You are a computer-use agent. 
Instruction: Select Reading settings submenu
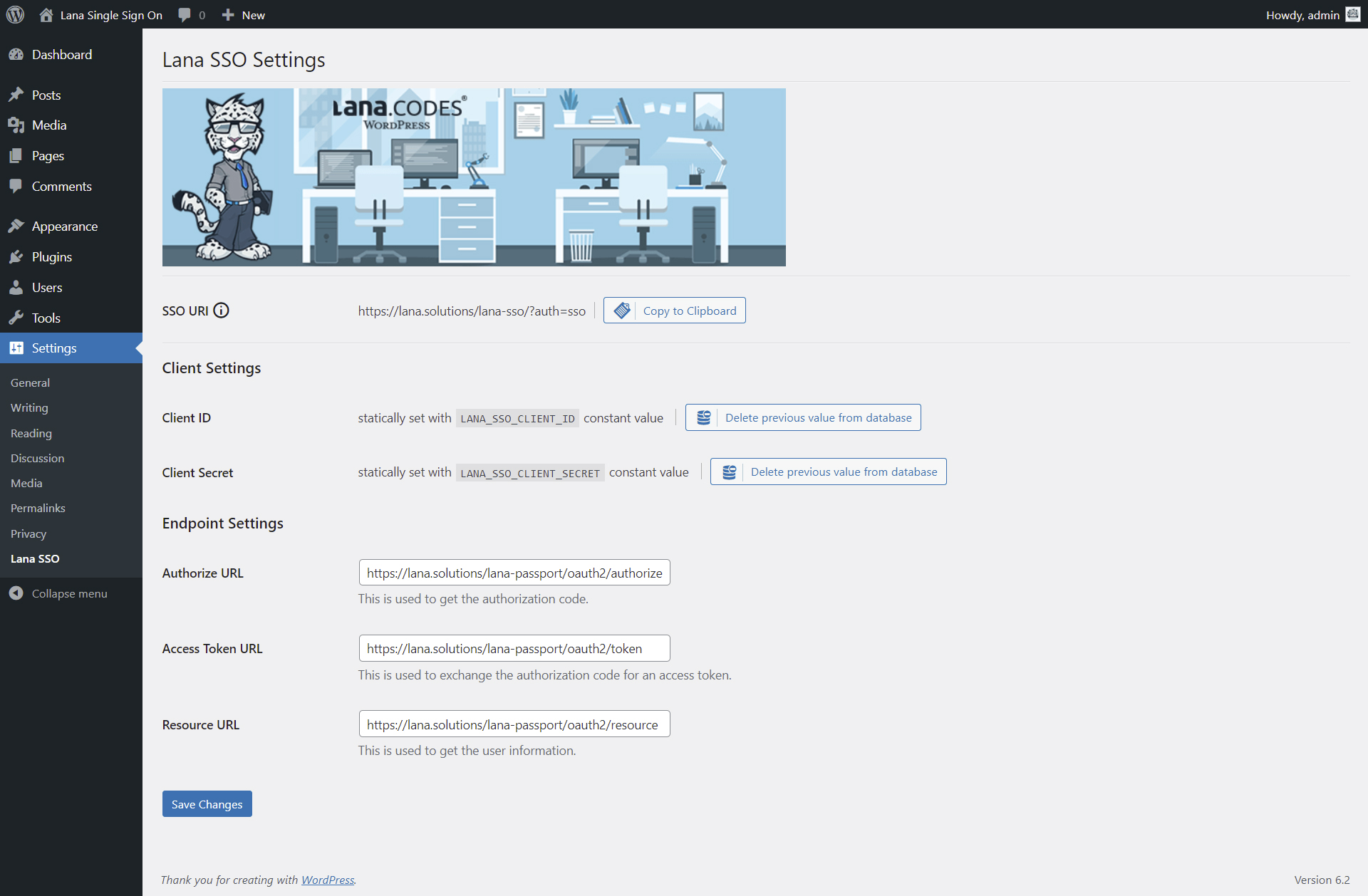coord(31,433)
